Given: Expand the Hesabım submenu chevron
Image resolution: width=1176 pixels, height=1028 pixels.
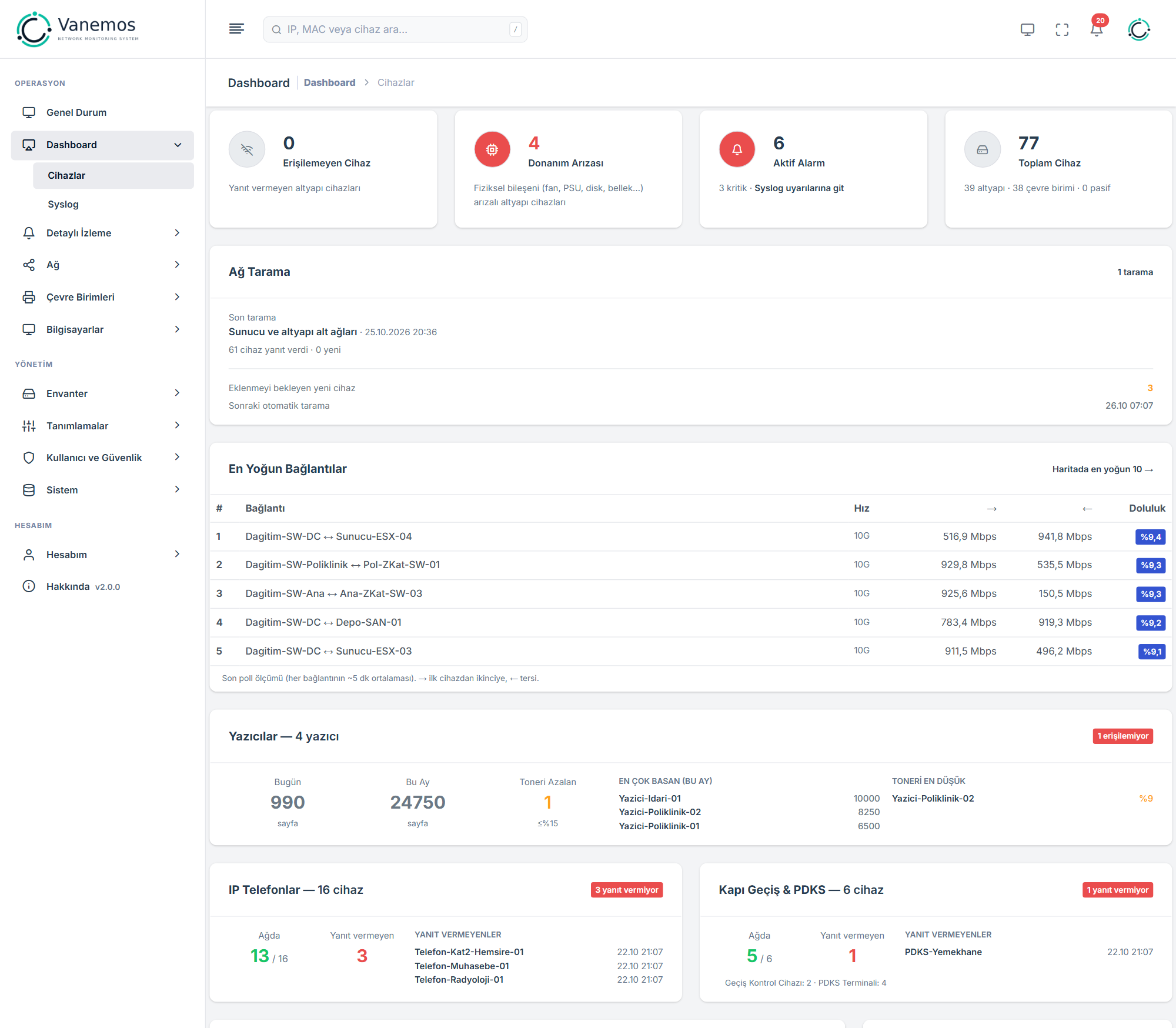Looking at the screenshot, I should (177, 554).
